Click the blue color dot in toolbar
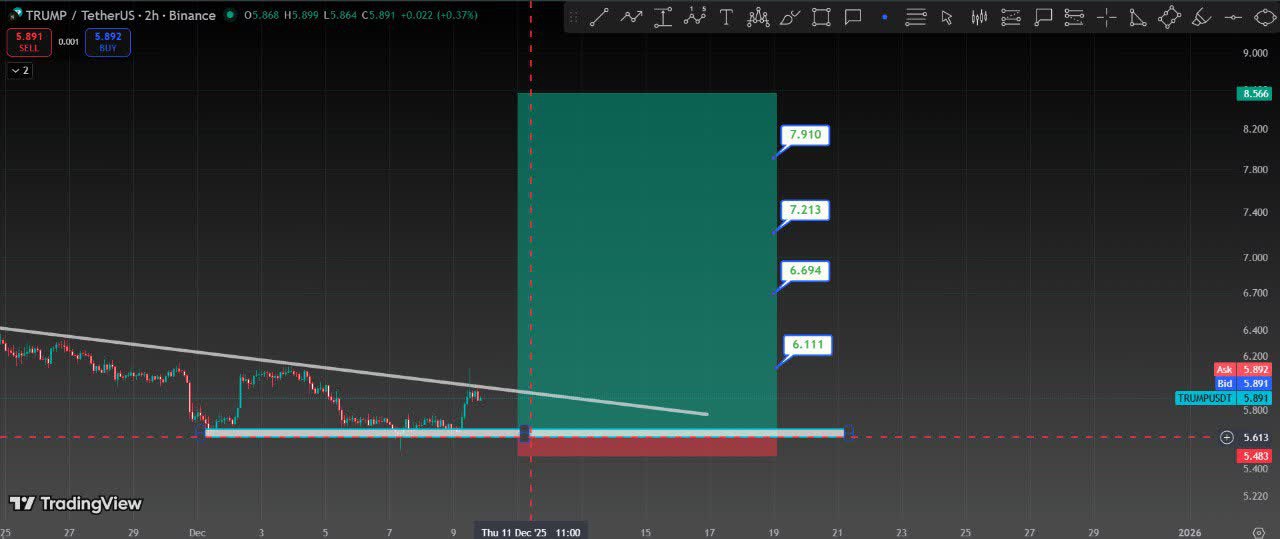The width and height of the screenshot is (1280, 539). (884, 17)
